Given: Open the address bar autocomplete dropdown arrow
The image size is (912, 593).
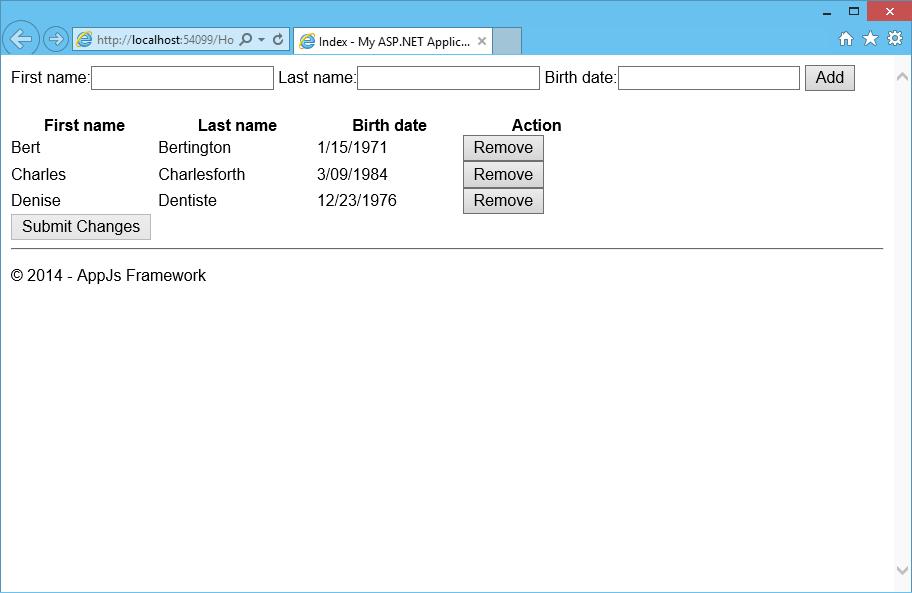Looking at the screenshot, I should click(262, 40).
